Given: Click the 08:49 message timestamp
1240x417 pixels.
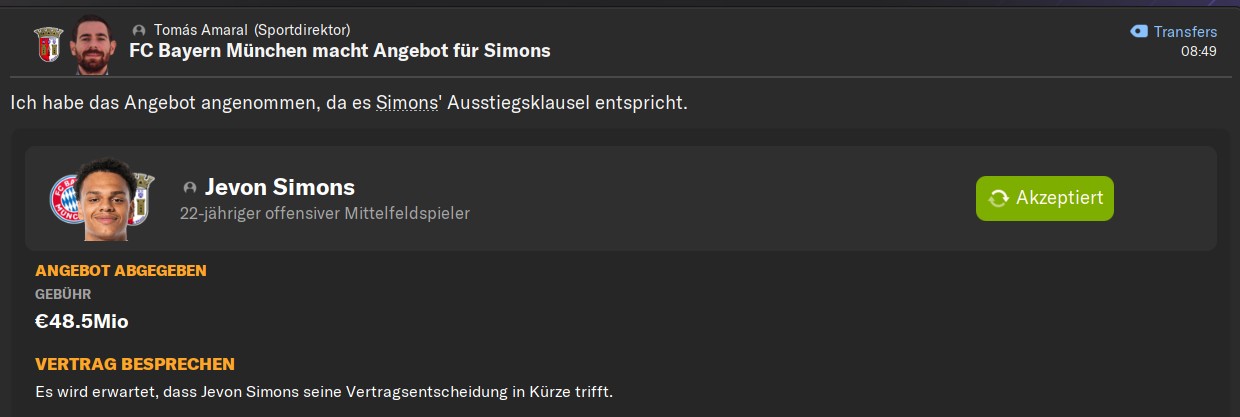Looking at the screenshot, I should pyautogui.click(x=1198, y=51).
